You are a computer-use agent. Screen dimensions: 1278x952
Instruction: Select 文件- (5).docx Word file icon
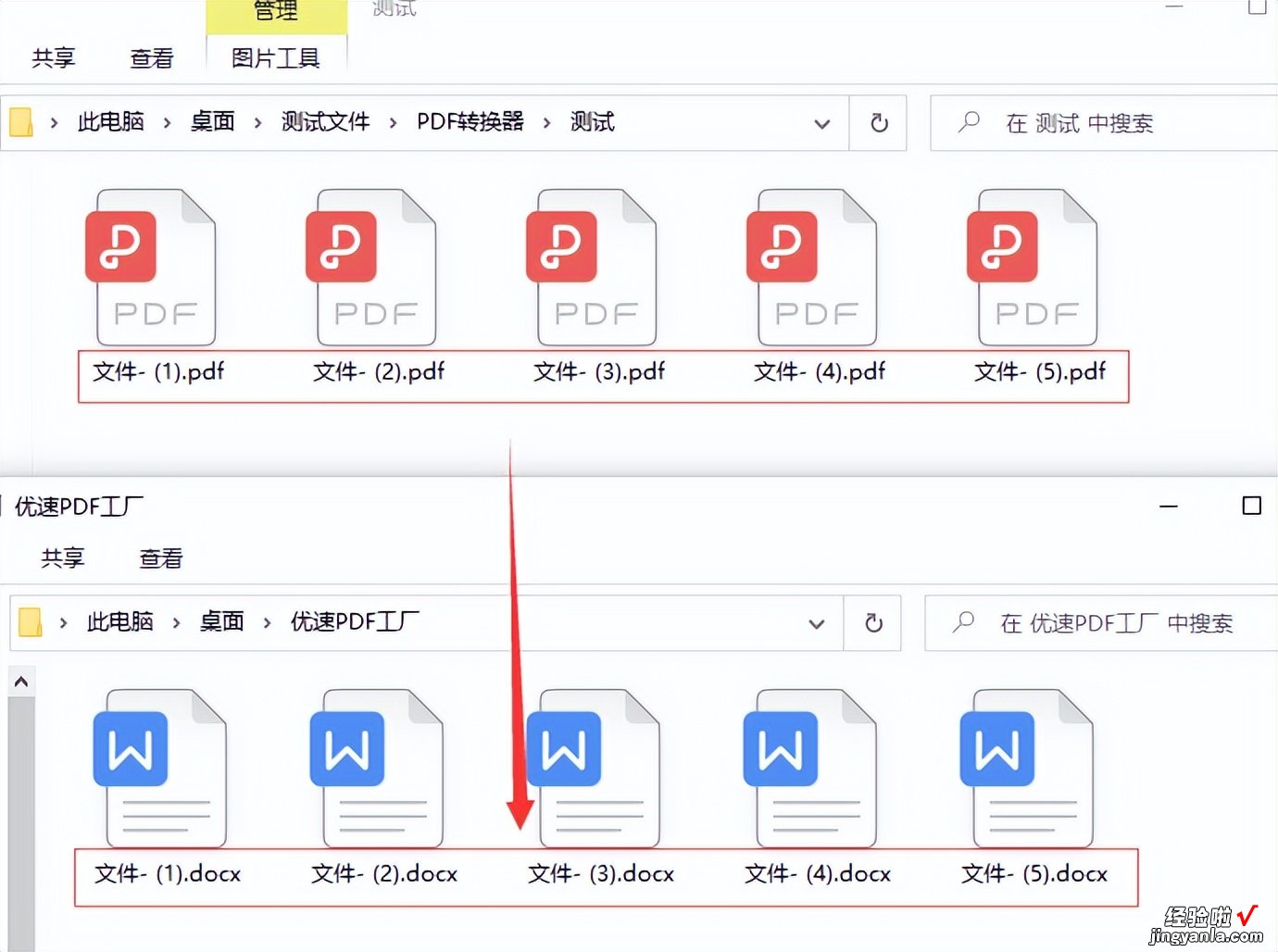tap(1027, 769)
